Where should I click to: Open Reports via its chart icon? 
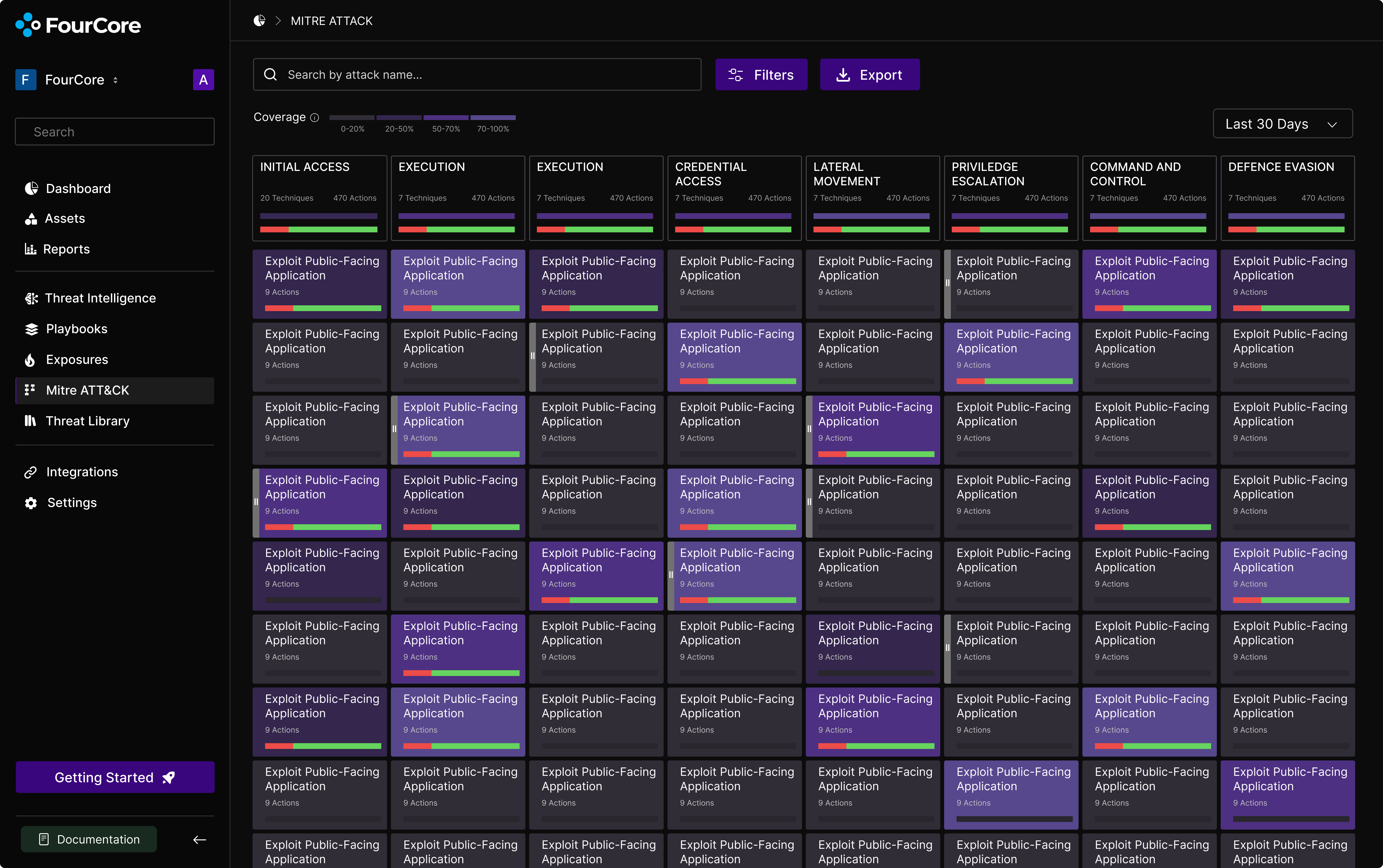tap(30, 249)
